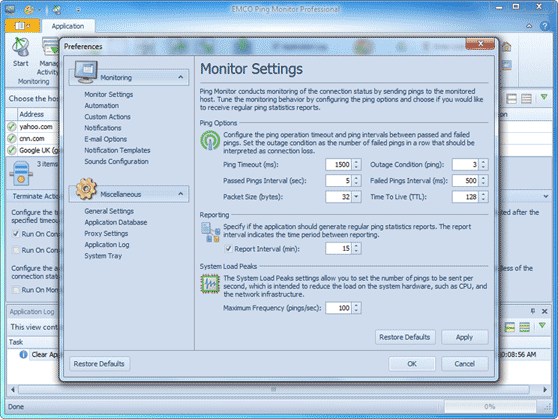558x419 pixels.
Task: Click the blue server icon near 3 items
Action: (21, 173)
